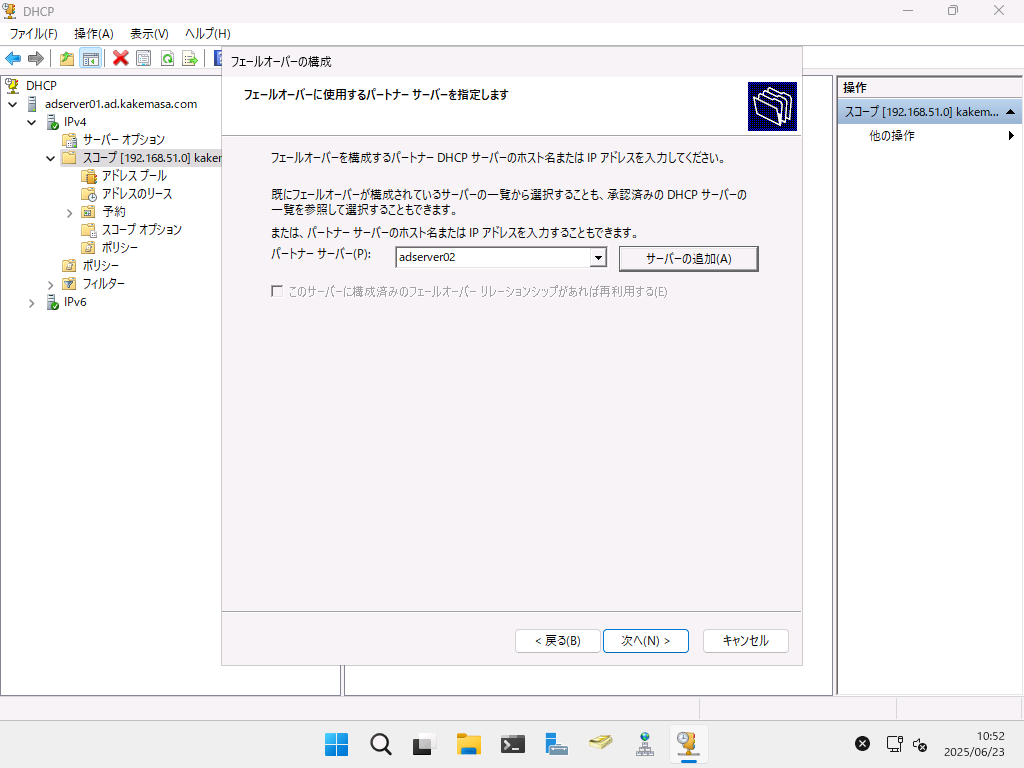Collapse the adserver01 server node chevron
This screenshot has width=1024, height=768.
click(12, 104)
